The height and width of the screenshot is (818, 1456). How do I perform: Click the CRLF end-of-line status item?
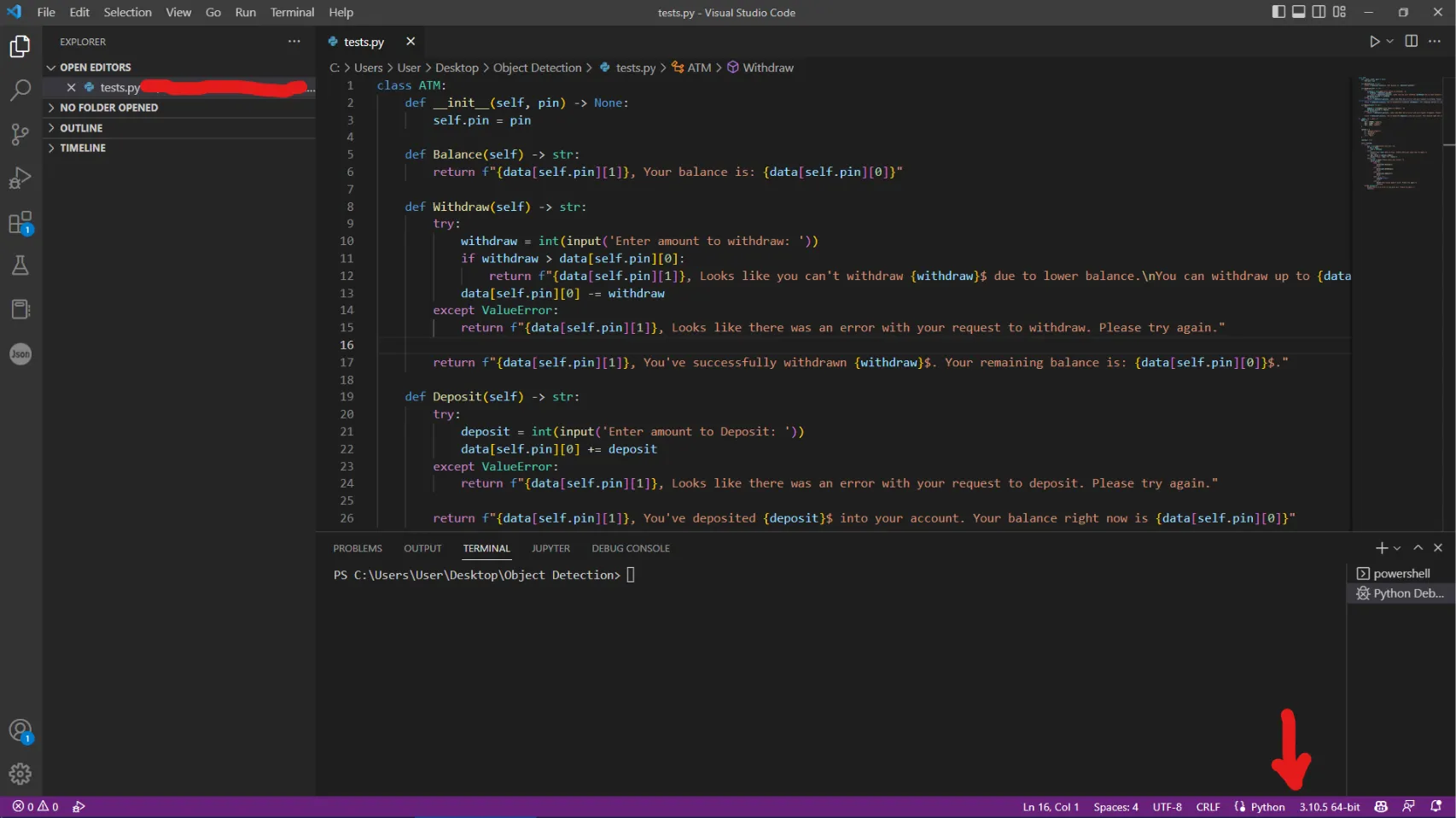click(x=1207, y=807)
